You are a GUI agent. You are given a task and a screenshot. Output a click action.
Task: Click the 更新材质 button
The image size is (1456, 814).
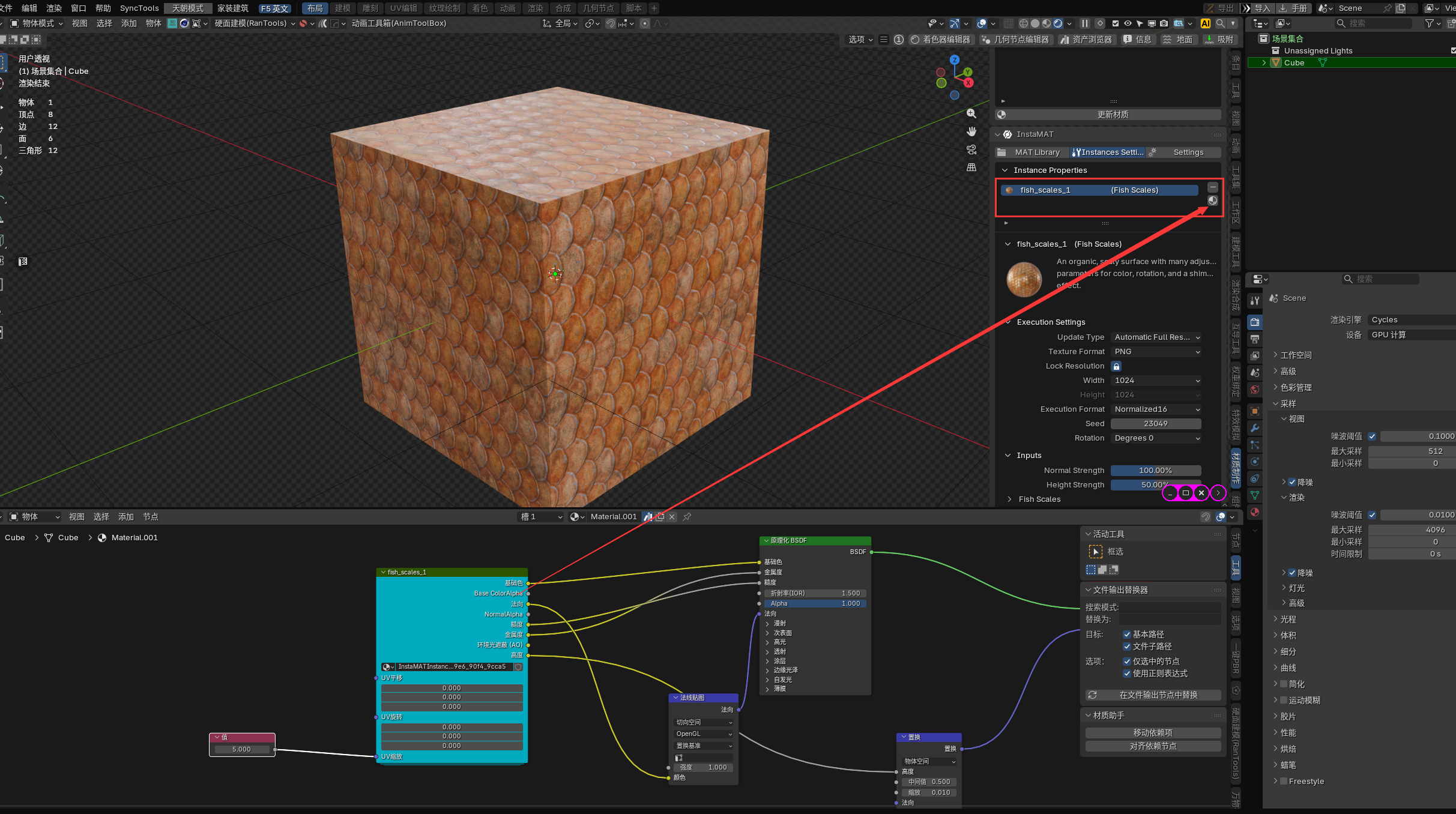(x=1108, y=115)
